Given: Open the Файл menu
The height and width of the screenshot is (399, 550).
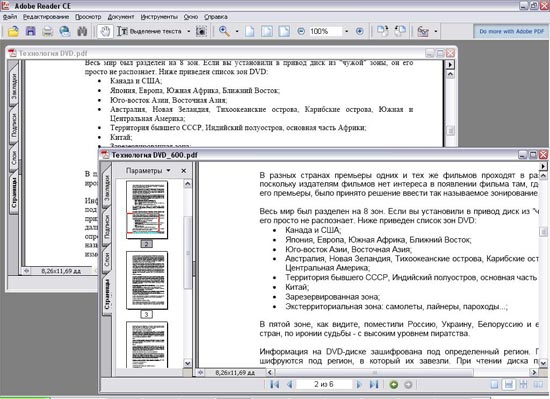Looking at the screenshot, I should point(10,17).
